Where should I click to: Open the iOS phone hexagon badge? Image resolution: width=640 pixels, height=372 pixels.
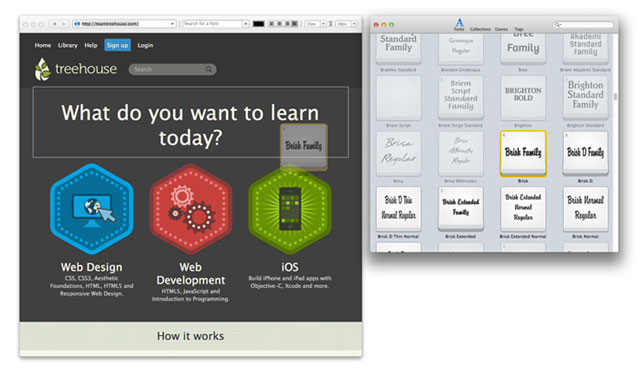click(290, 209)
